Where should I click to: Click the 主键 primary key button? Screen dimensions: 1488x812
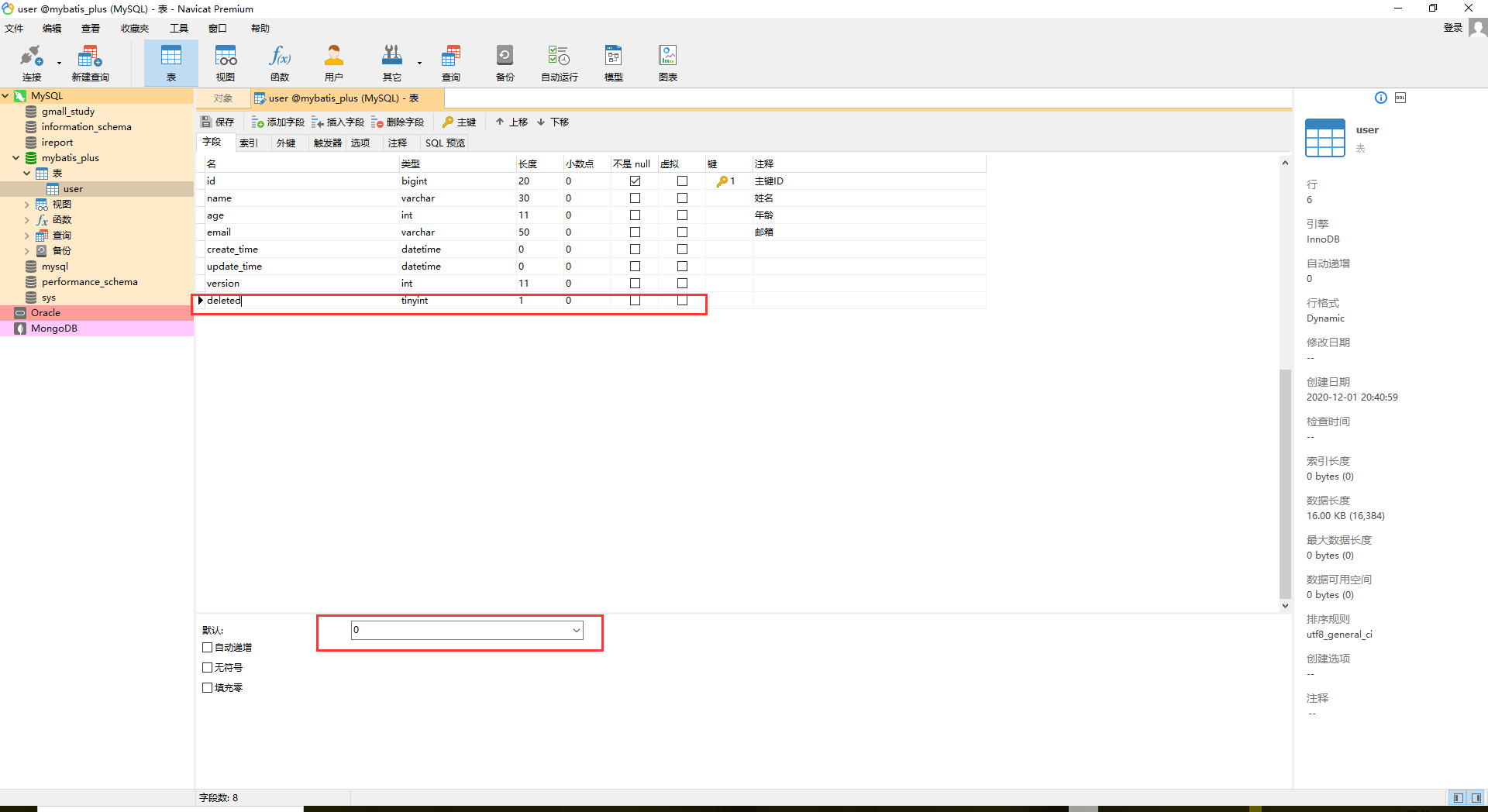pyautogui.click(x=460, y=122)
